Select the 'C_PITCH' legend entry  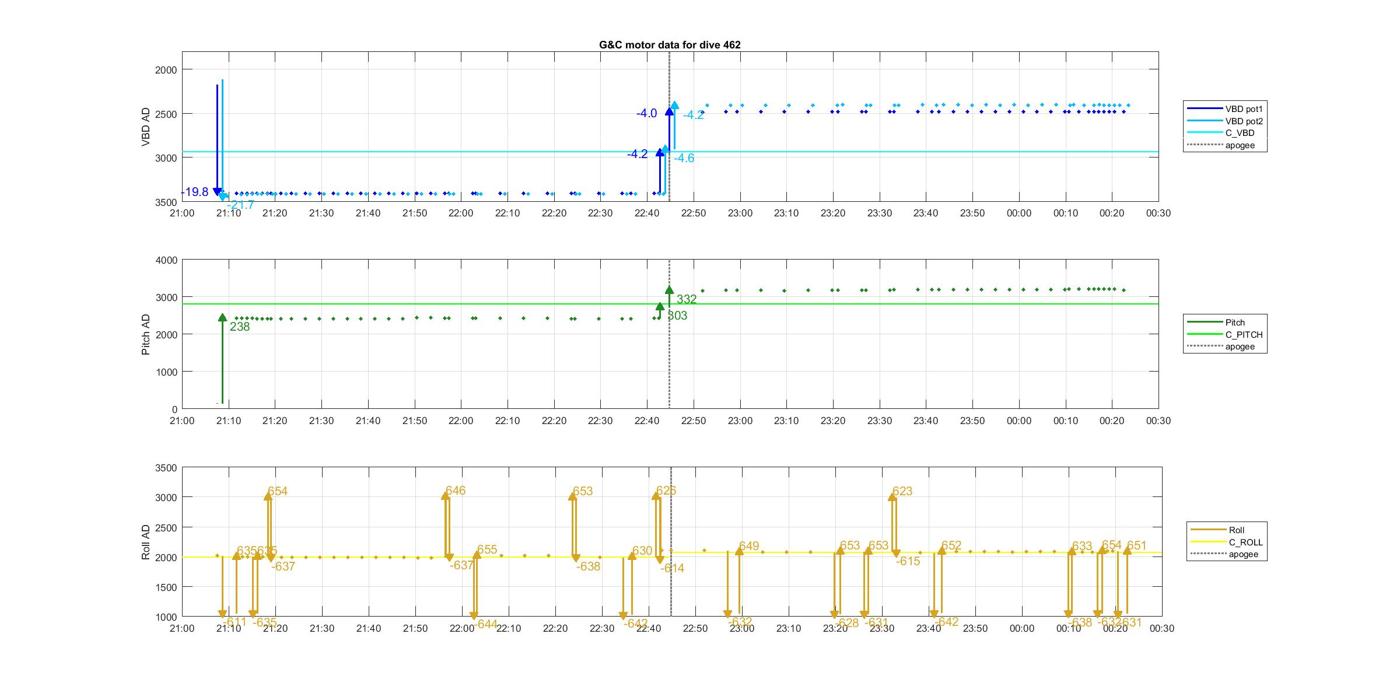coord(1225,334)
